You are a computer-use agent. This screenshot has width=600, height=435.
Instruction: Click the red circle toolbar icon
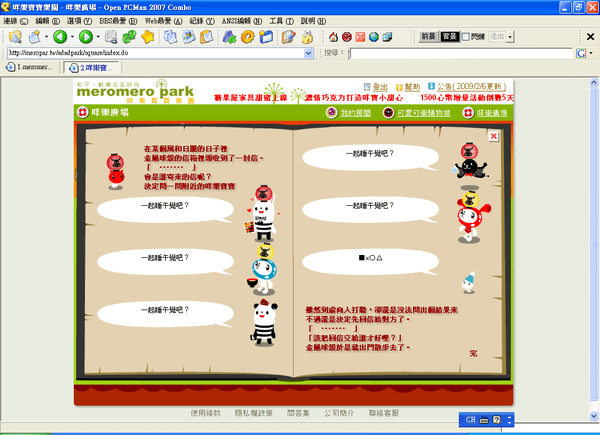[x=347, y=37]
